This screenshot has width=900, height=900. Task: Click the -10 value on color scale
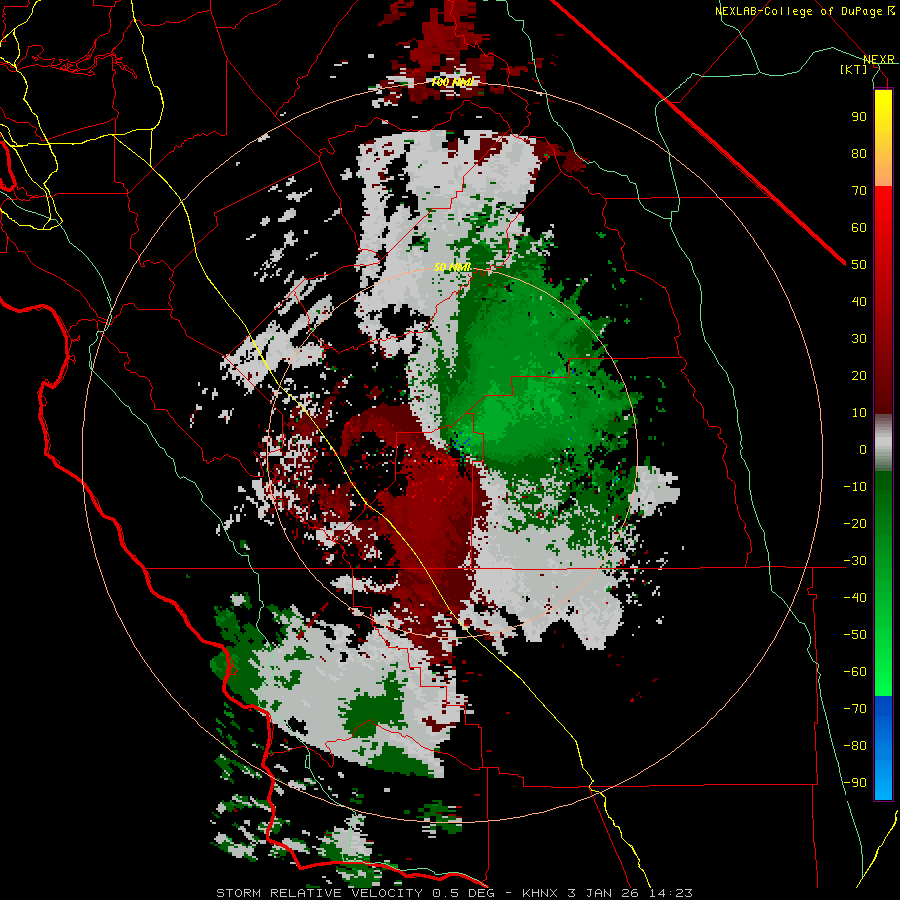855,487
